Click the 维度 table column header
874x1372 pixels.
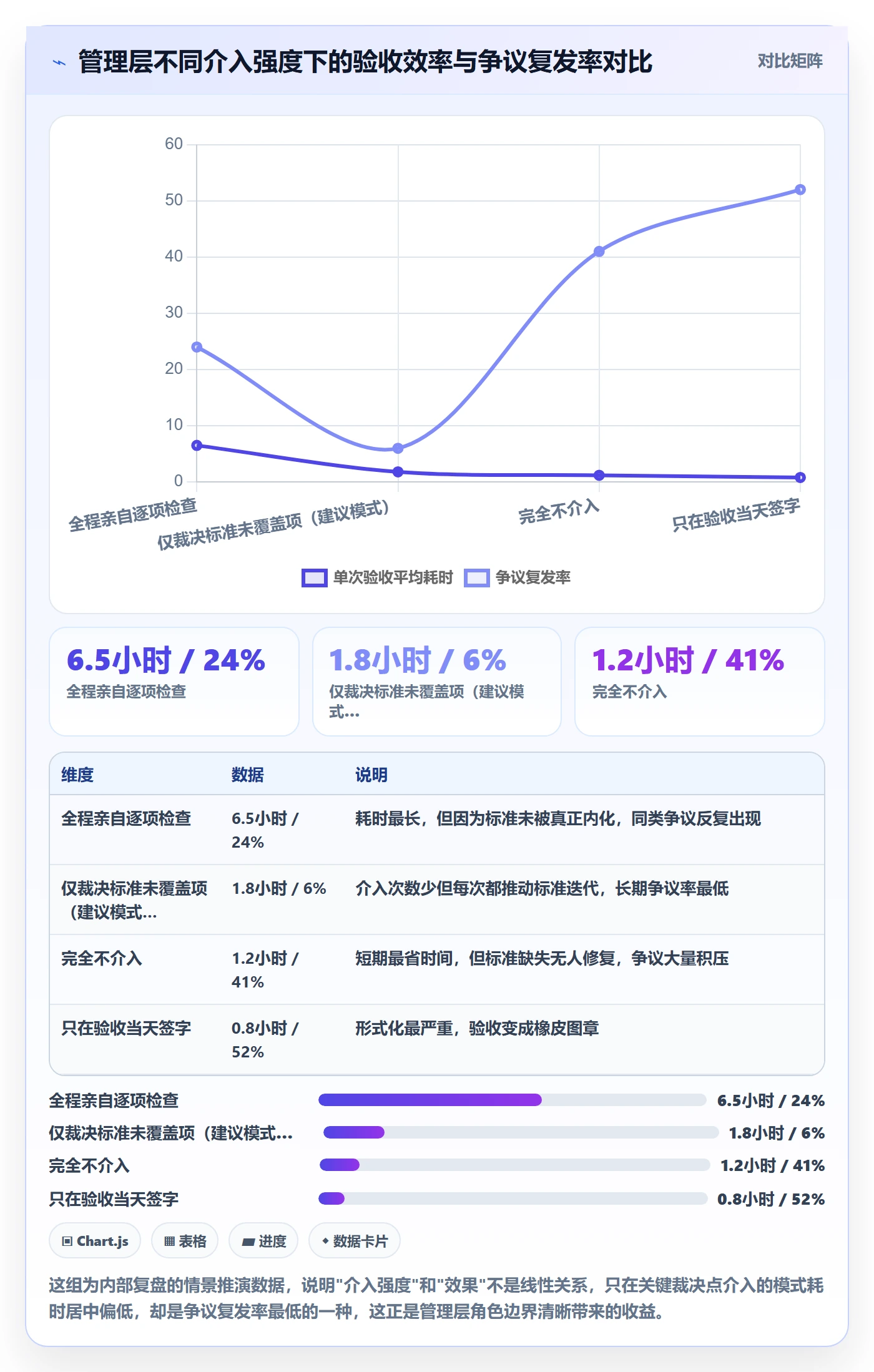[x=77, y=775]
